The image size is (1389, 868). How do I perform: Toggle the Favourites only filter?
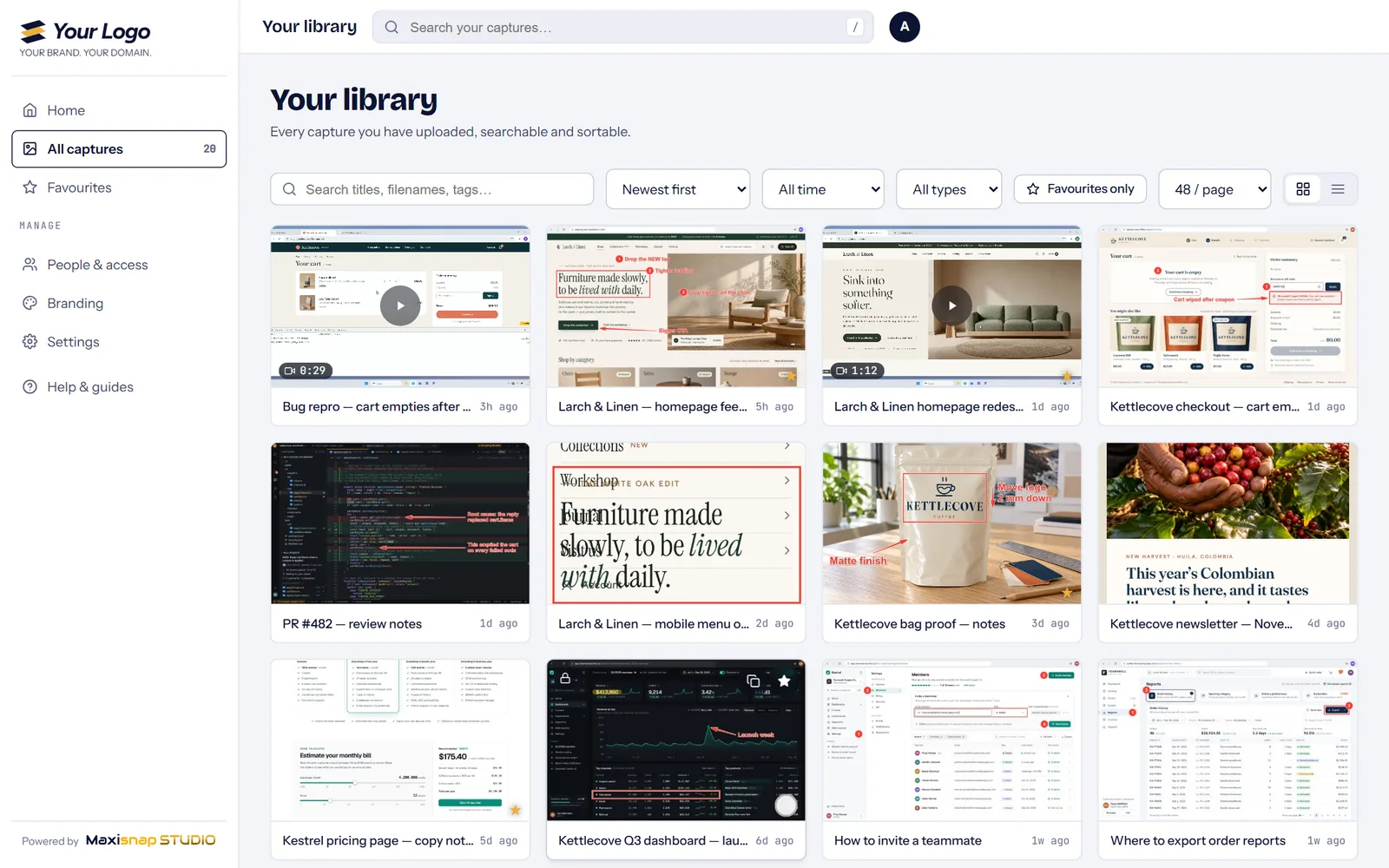[1080, 189]
